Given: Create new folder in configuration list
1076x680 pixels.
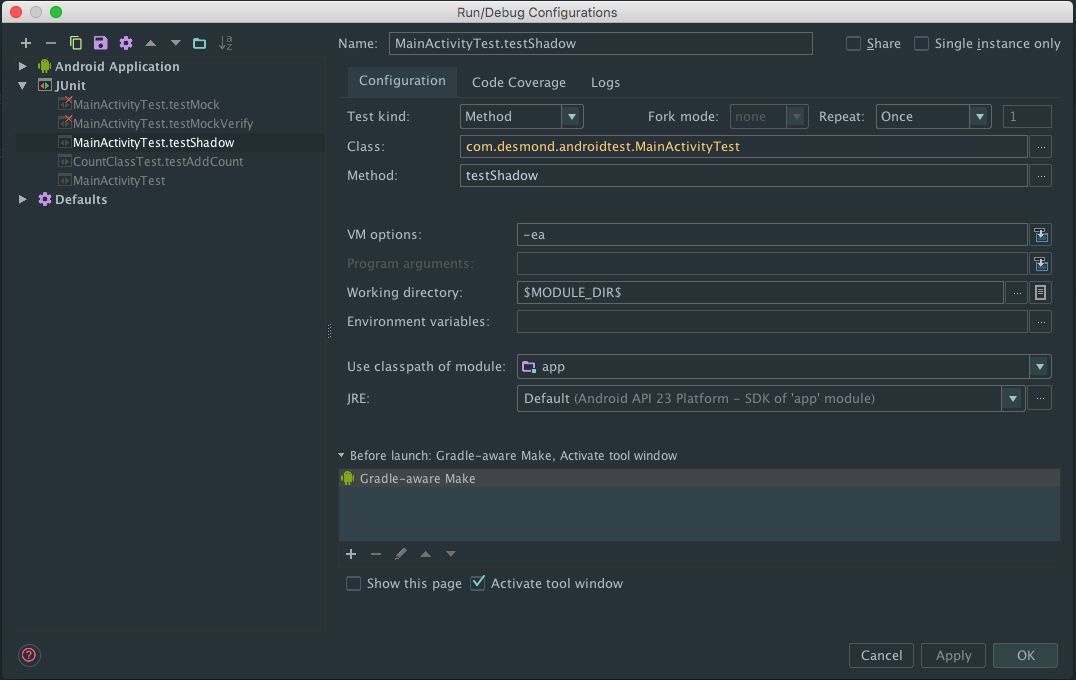Looking at the screenshot, I should pyautogui.click(x=200, y=43).
